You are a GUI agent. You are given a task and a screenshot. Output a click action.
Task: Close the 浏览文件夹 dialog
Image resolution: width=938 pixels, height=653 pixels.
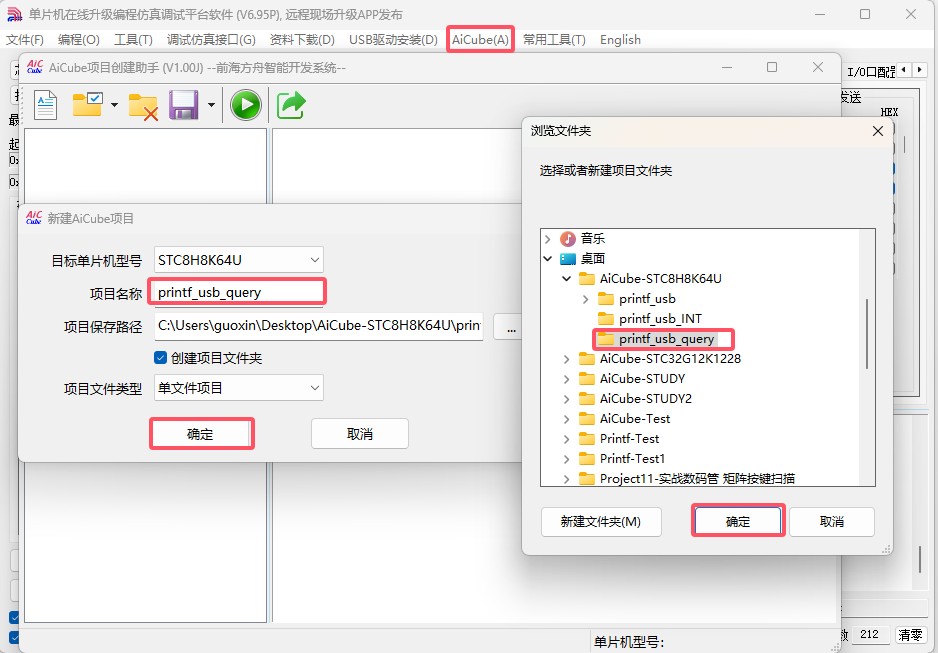pos(878,131)
